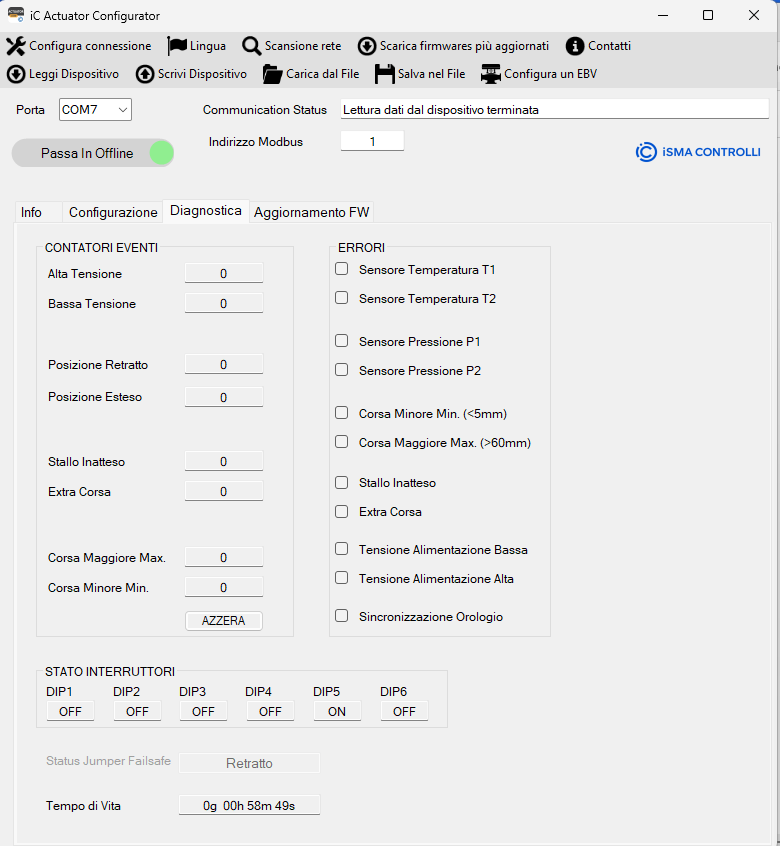Open Contatti info icon
Image resolution: width=780 pixels, height=846 pixels.
575,46
